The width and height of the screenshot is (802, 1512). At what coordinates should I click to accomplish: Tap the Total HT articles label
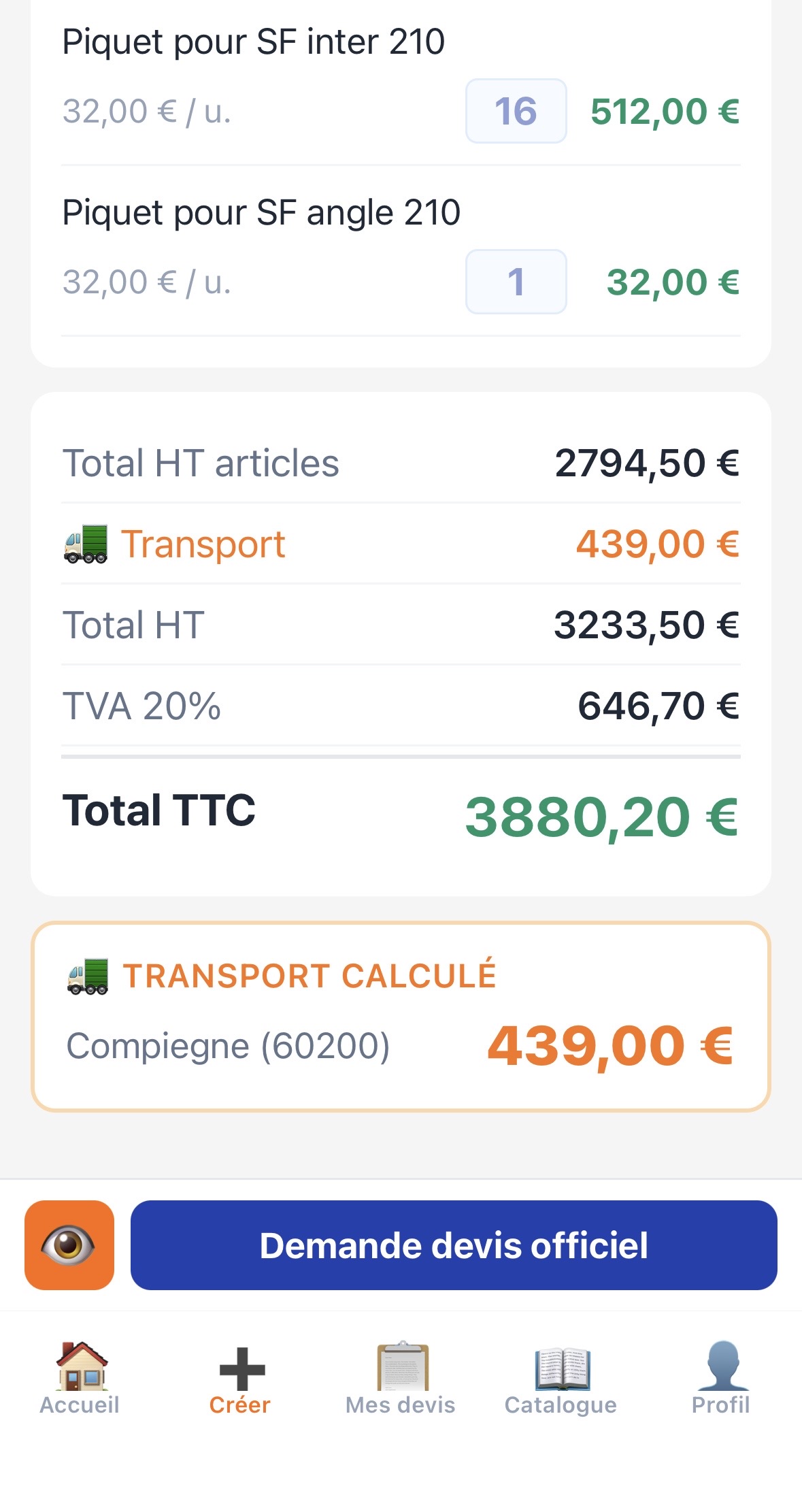[x=201, y=463]
